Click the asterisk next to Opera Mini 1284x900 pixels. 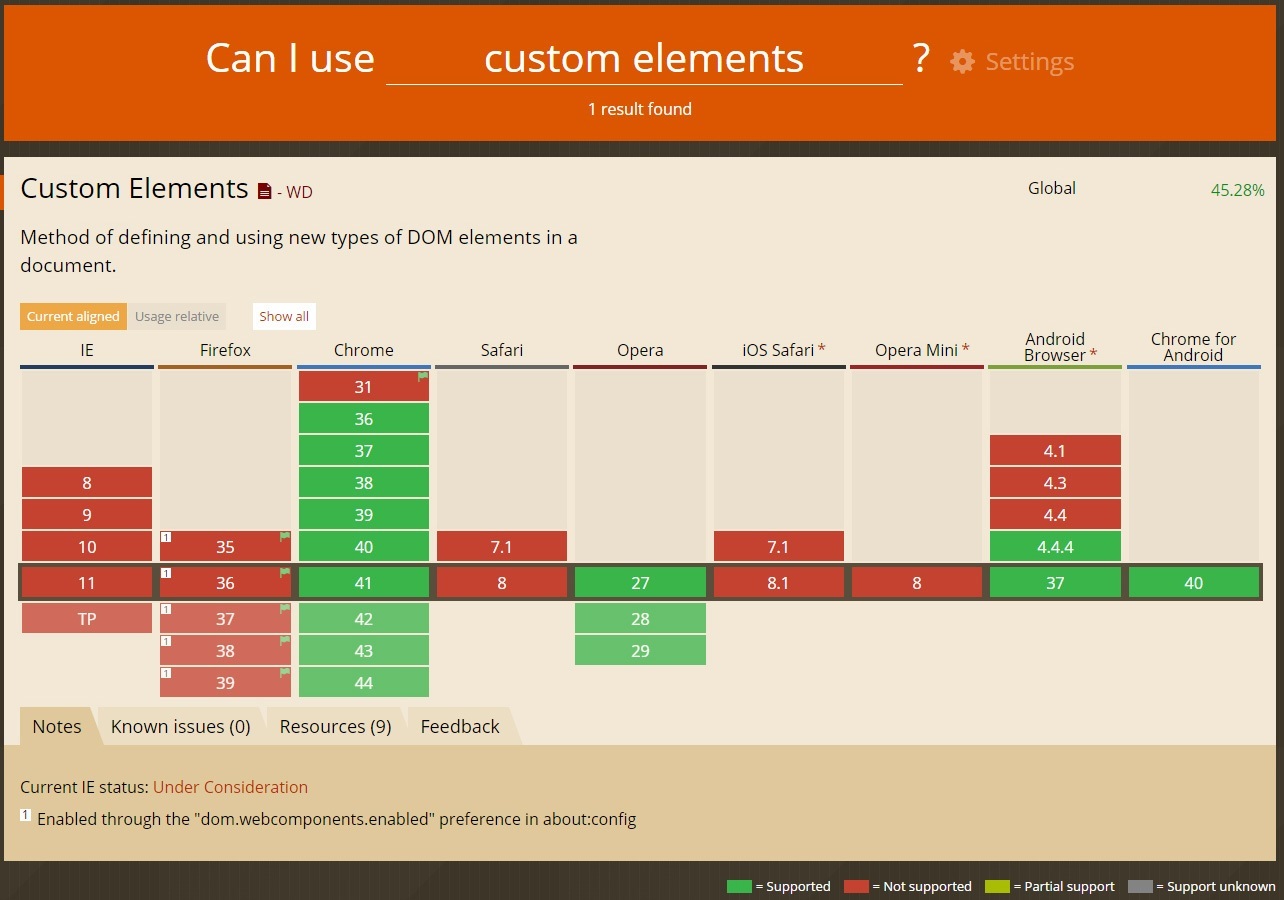[x=966, y=350]
